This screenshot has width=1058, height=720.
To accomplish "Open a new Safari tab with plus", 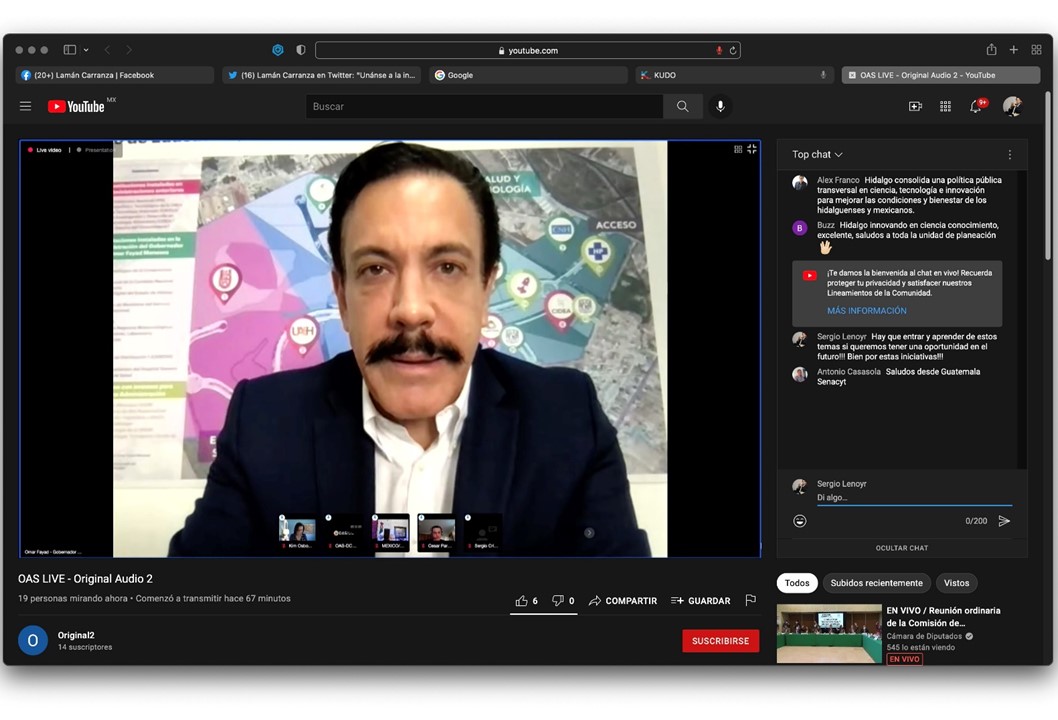I will click(x=1013, y=49).
